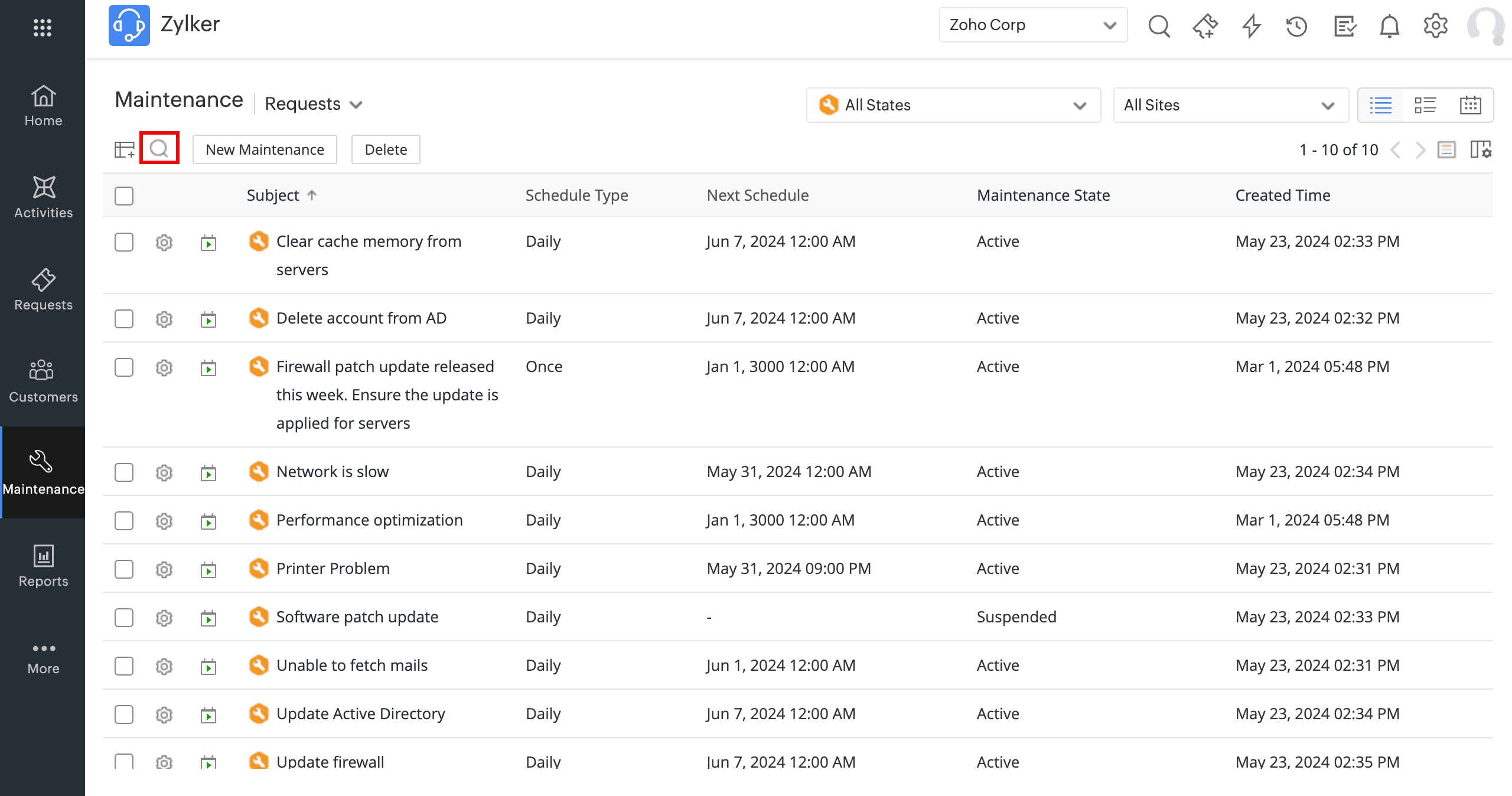Click the maintenance list search icon
Viewport: 1512px width, 796px height.
tap(159, 148)
